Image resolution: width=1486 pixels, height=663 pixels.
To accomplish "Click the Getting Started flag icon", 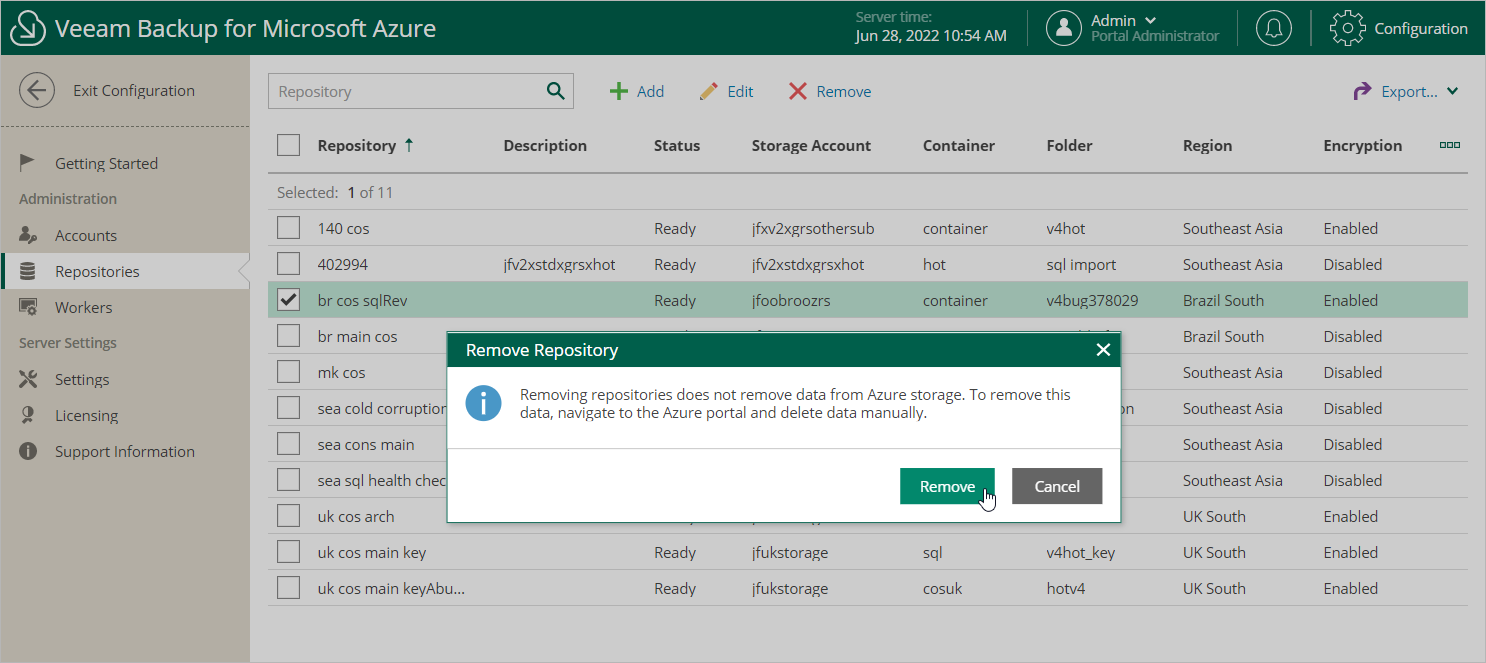I will pos(28,163).
